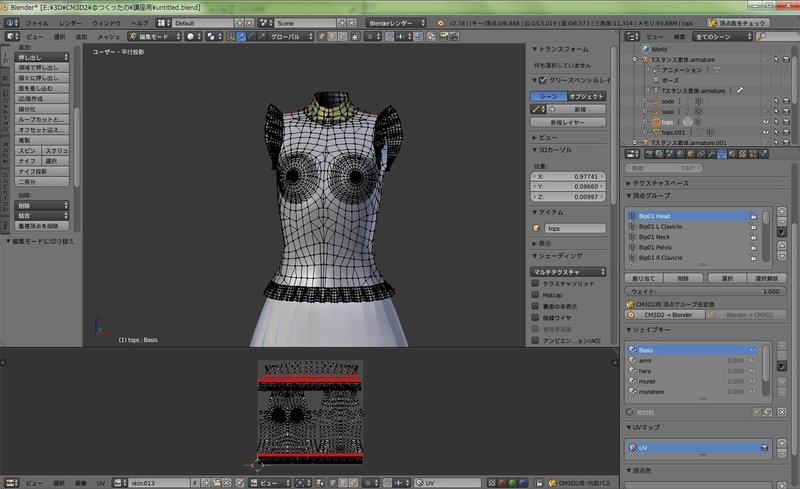Enable the Matcap checkbox

[x=535, y=295]
